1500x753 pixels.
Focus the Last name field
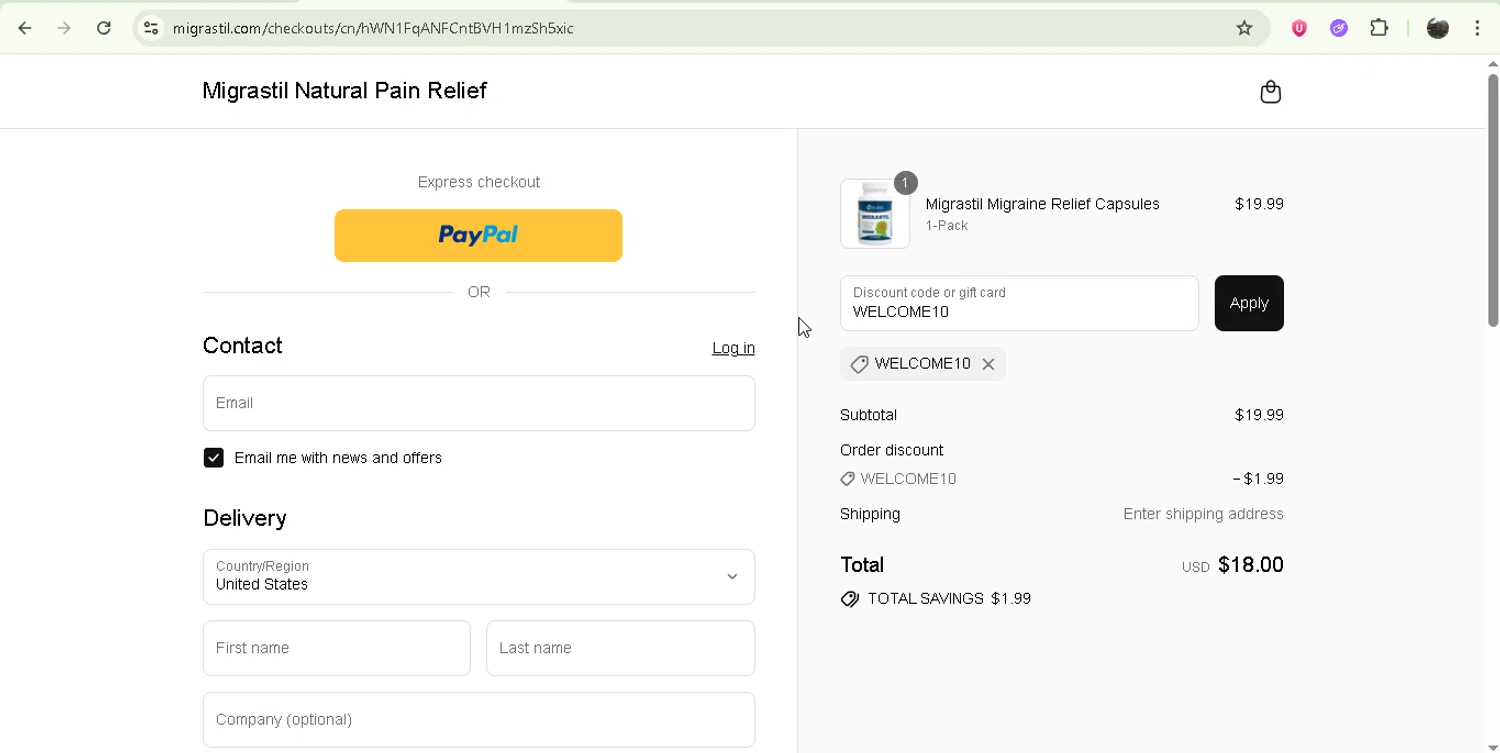620,648
